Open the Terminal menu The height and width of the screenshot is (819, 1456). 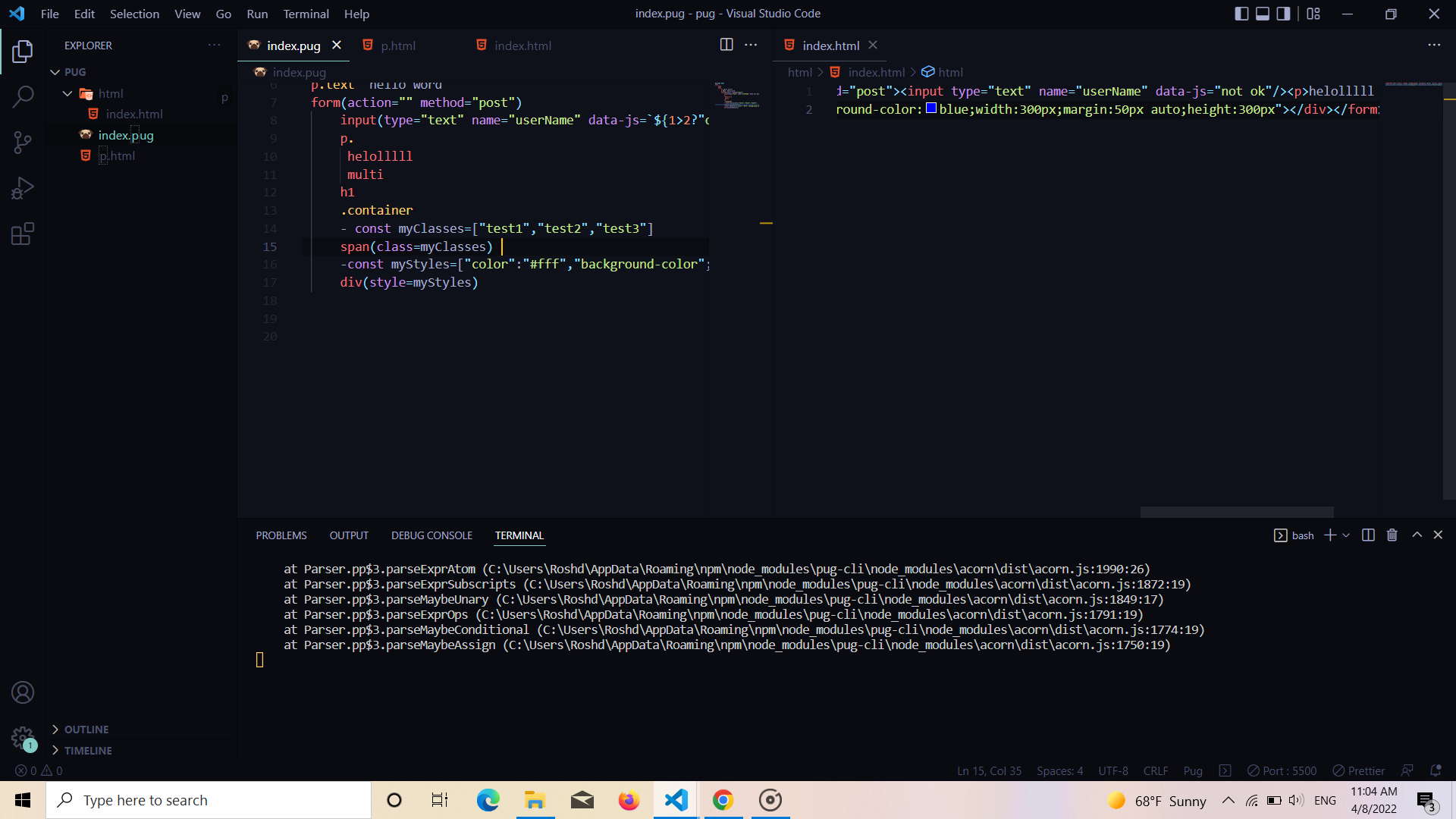pos(306,14)
